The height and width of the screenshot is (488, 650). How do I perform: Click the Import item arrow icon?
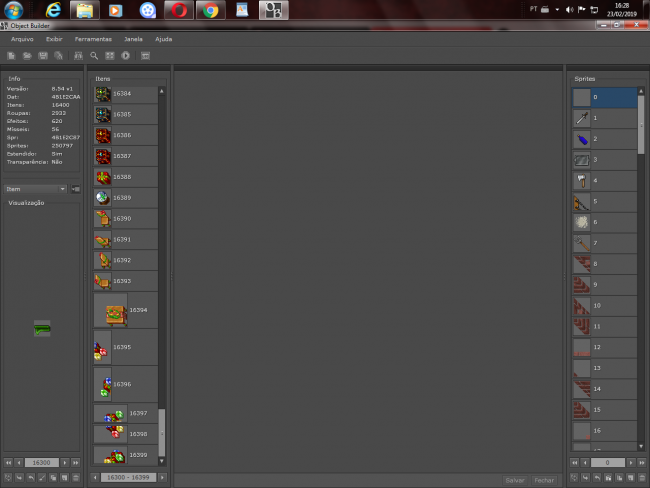tap(19, 478)
